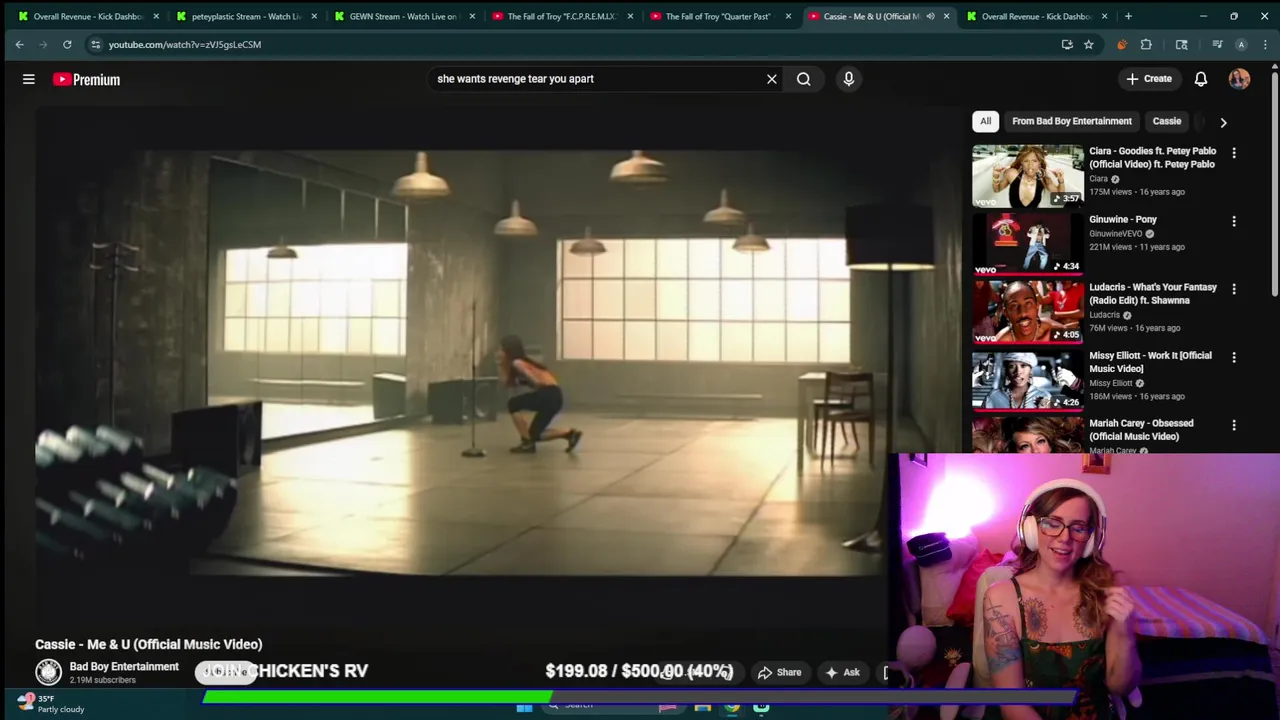1280x720 pixels.
Task: Show more filter chips with arrow
Action: (x=1223, y=122)
